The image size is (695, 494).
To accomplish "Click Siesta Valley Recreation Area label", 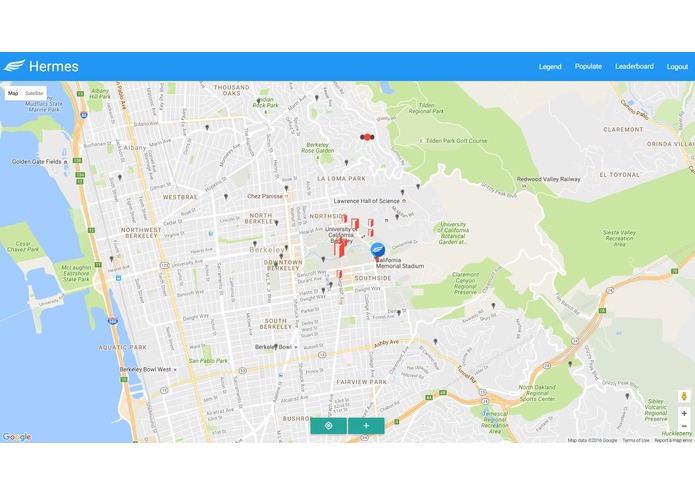I will click(x=619, y=238).
